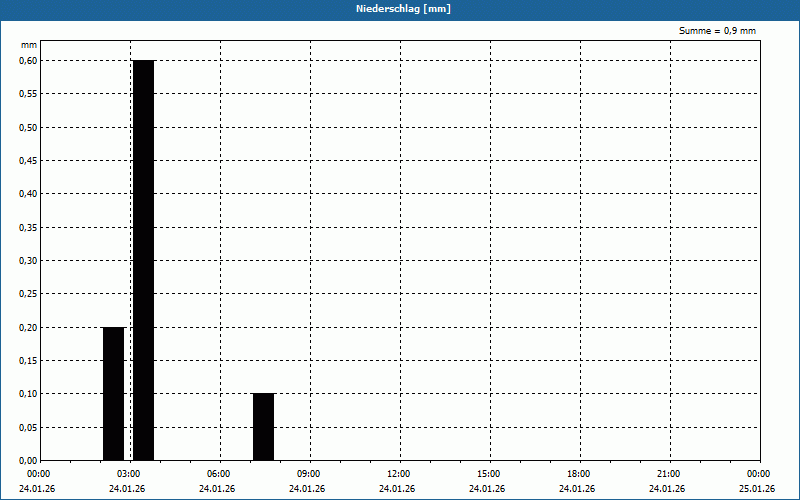The image size is (800, 500).
Task: Click the 18:00 time axis label
Action: tap(578, 473)
